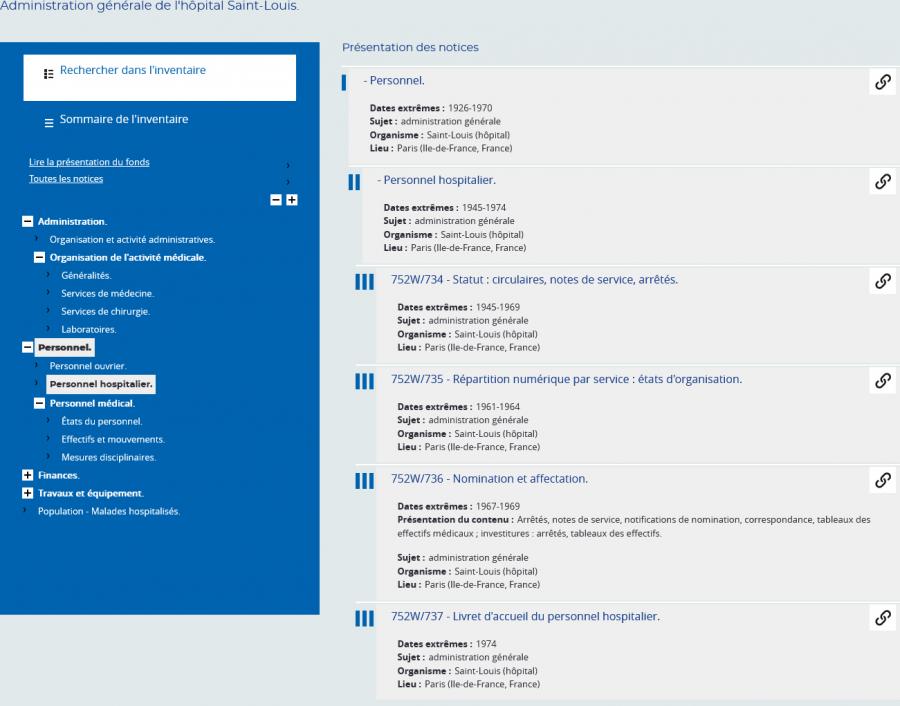This screenshot has width=900, height=706.
Task: Select Administration in the tree
Action: point(72,222)
